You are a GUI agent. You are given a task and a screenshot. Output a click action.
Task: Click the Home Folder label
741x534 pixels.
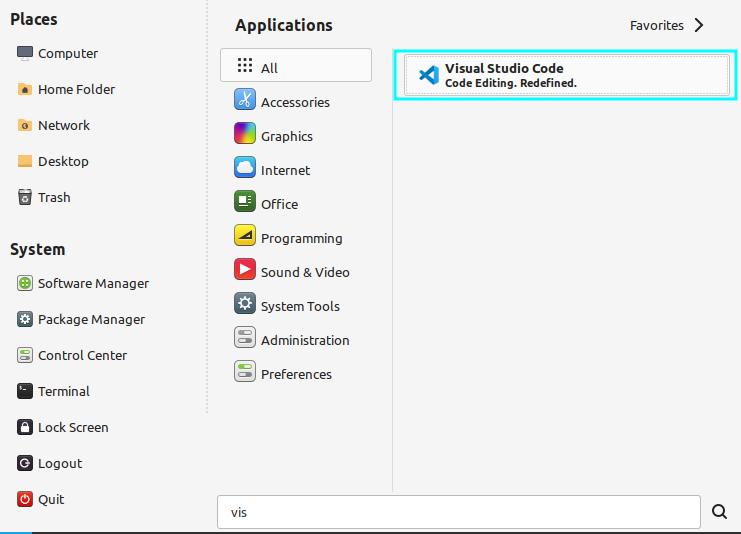pyautogui.click(x=77, y=90)
